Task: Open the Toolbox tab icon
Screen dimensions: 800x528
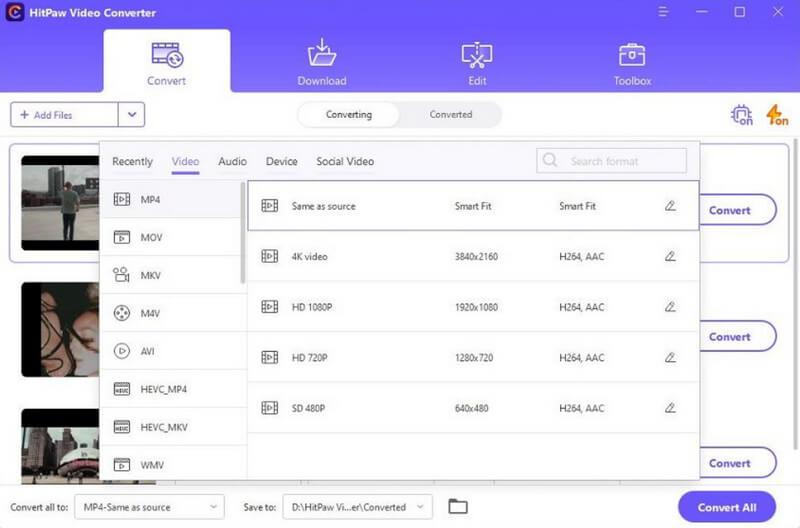Action: [x=632, y=55]
